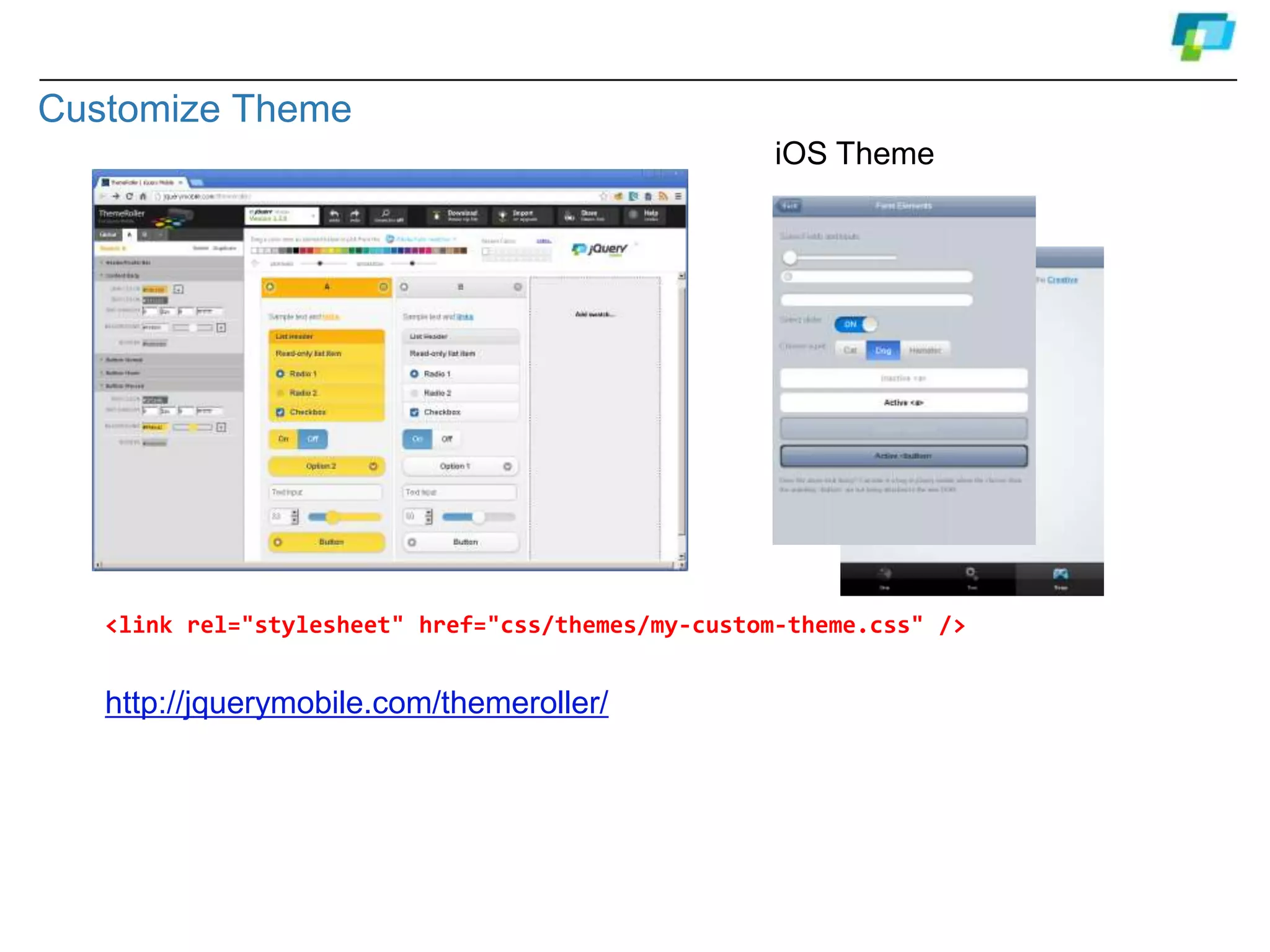This screenshot has width=1270, height=952.
Task: Open the Chrome hamburger menu
Action: coord(678,196)
